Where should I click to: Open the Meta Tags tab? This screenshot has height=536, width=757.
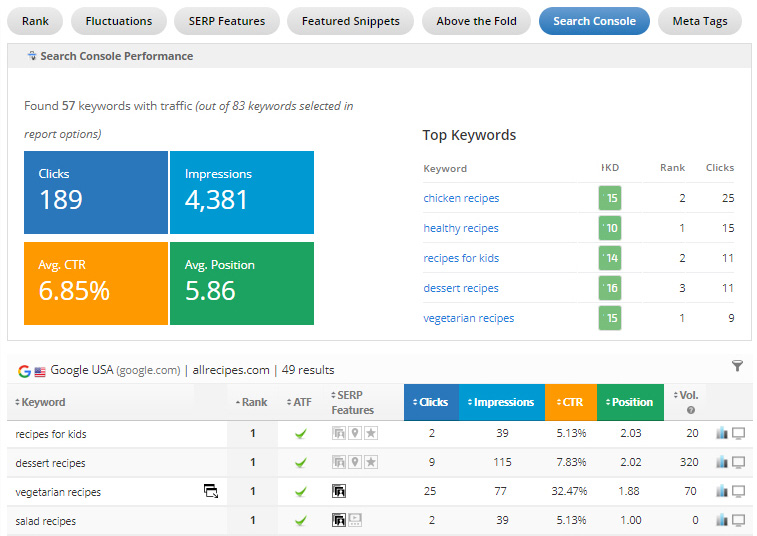point(699,21)
